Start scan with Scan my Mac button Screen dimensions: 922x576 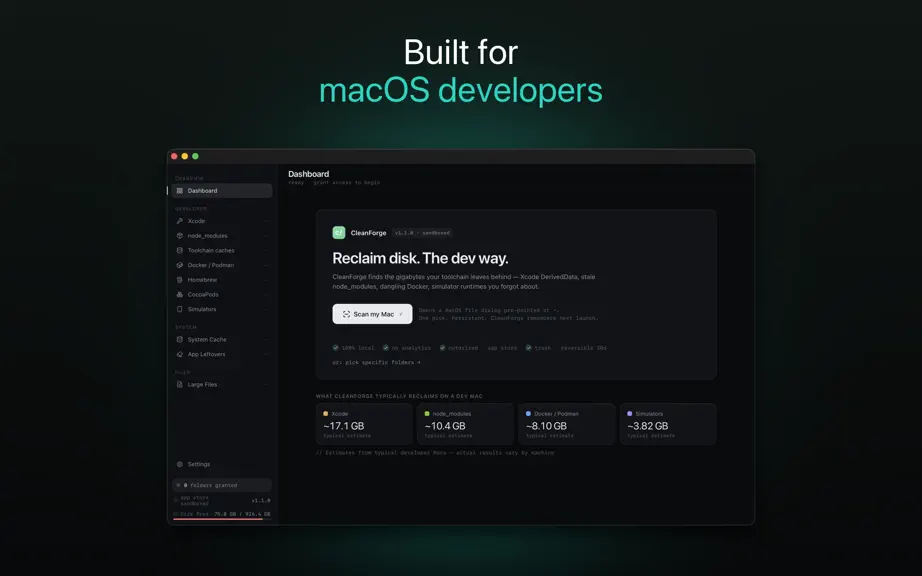tap(372, 314)
